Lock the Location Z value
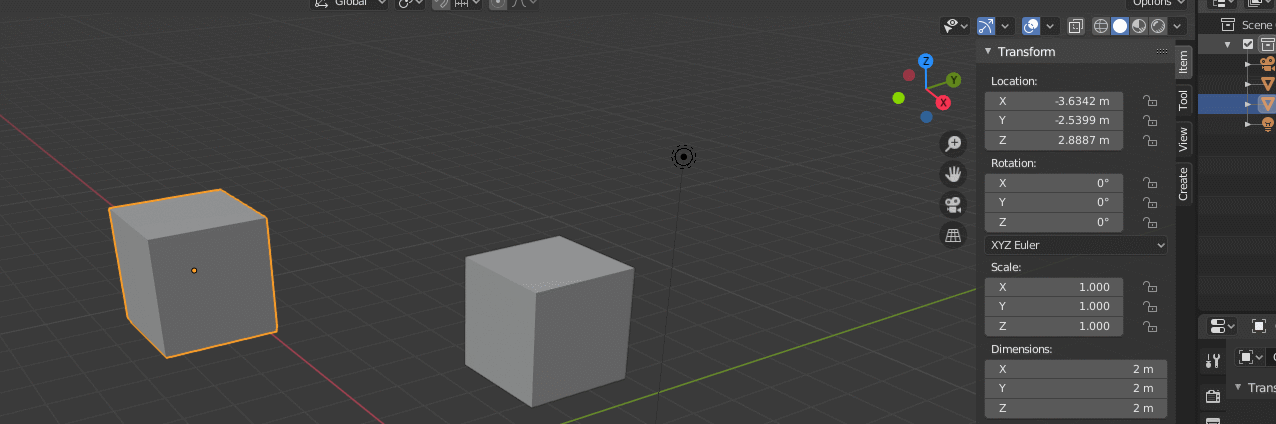Image resolution: width=1276 pixels, height=424 pixels. (x=1150, y=140)
